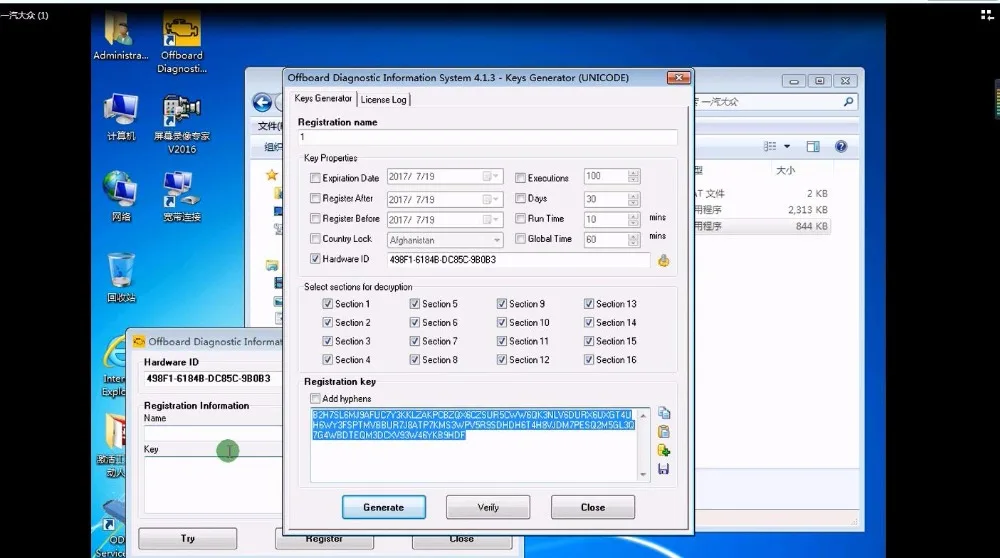Click Executions value spinner

coord(633,176)
